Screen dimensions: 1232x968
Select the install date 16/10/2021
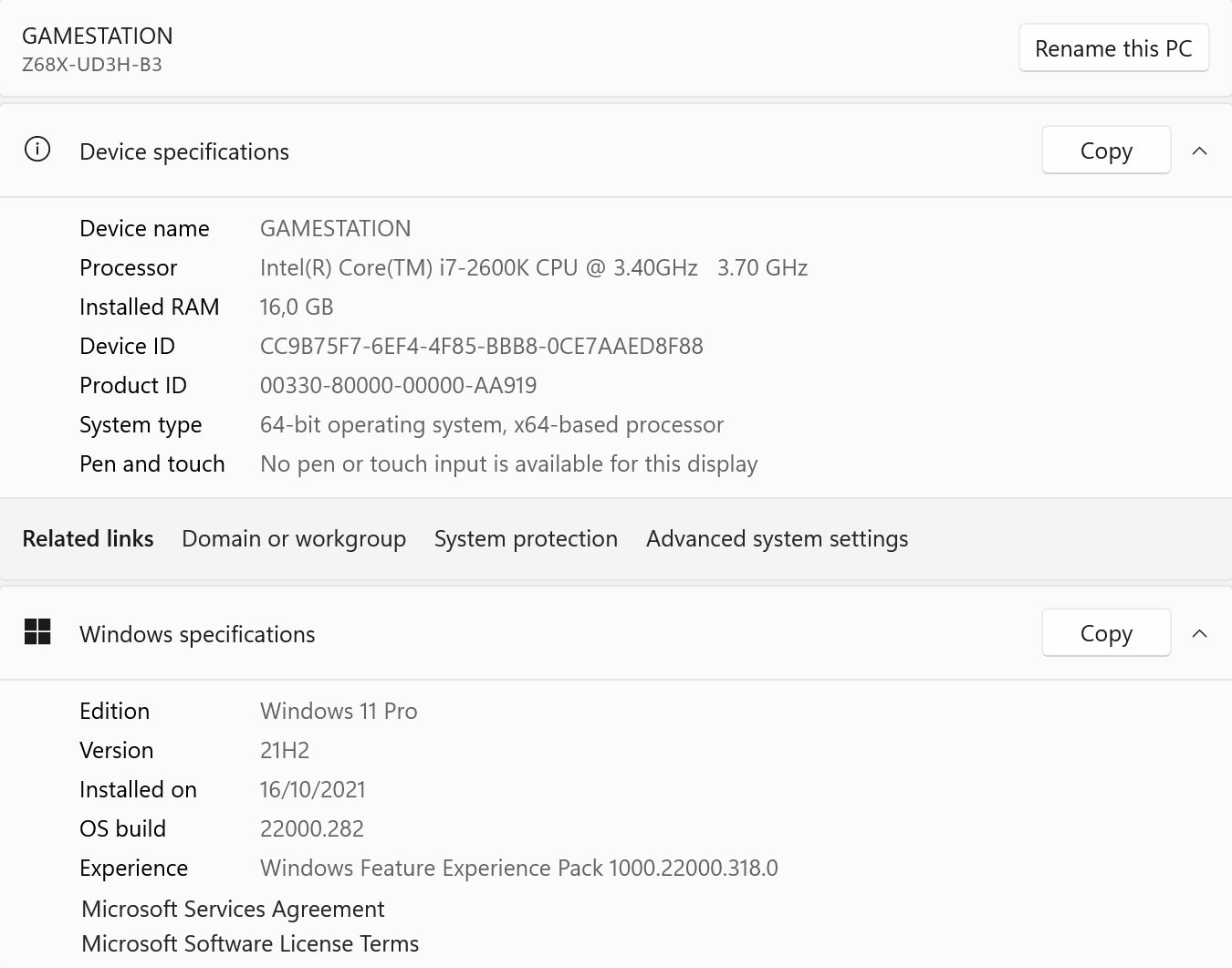[x=313, y=790]
